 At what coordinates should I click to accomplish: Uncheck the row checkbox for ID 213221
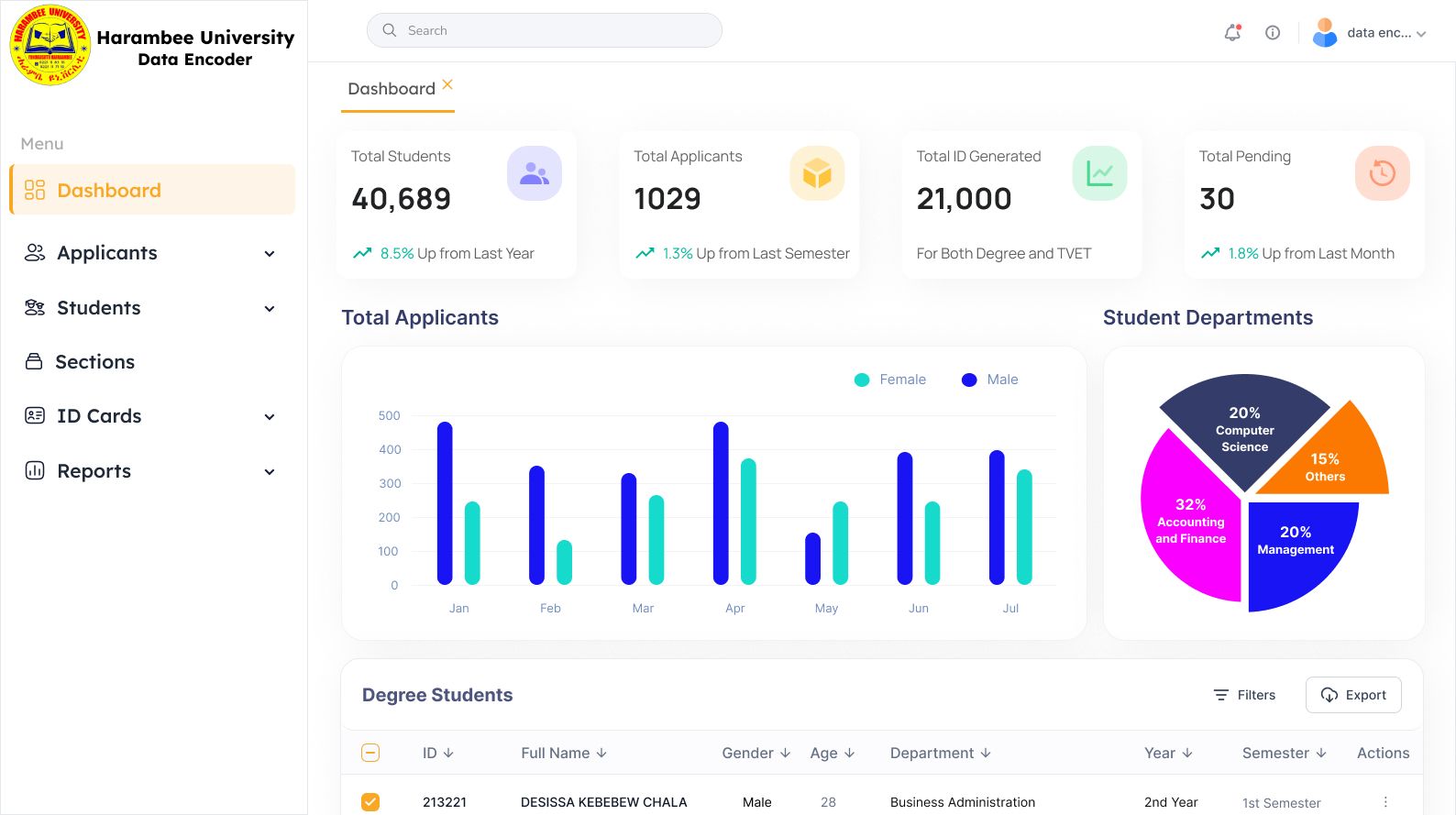click(x=370, y=802)
